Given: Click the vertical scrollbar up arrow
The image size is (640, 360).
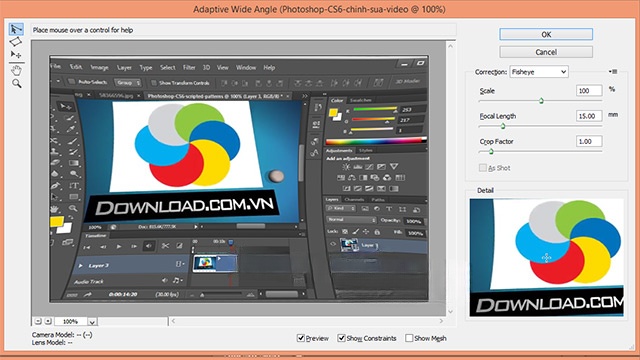Looking at the screenshot, I should coord(451,46).
